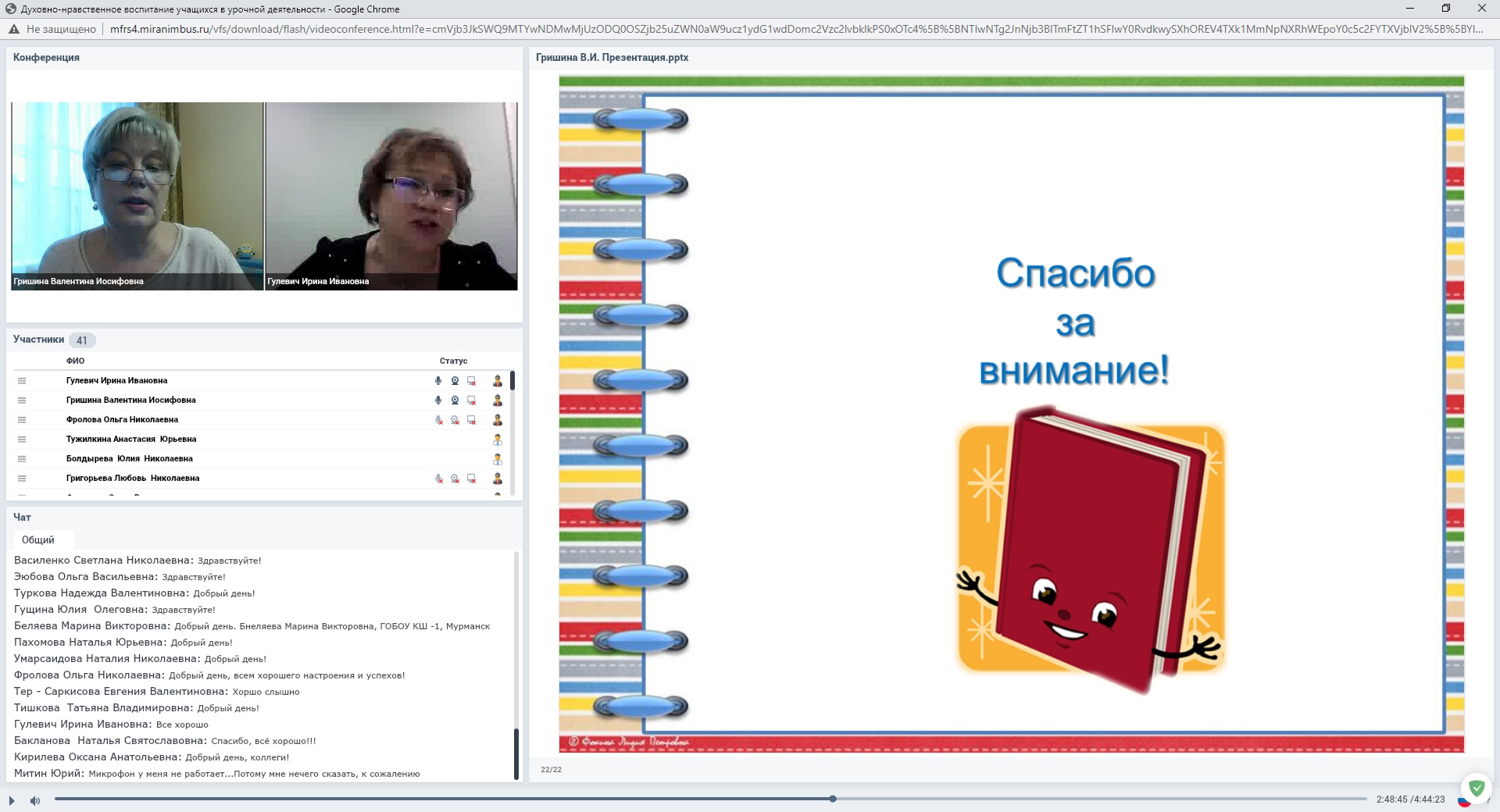The image size is (1500, 812).
Task: Toggle screen sharing of Гулевич Ирина Ивановна
Action: [x=472, y=381]
